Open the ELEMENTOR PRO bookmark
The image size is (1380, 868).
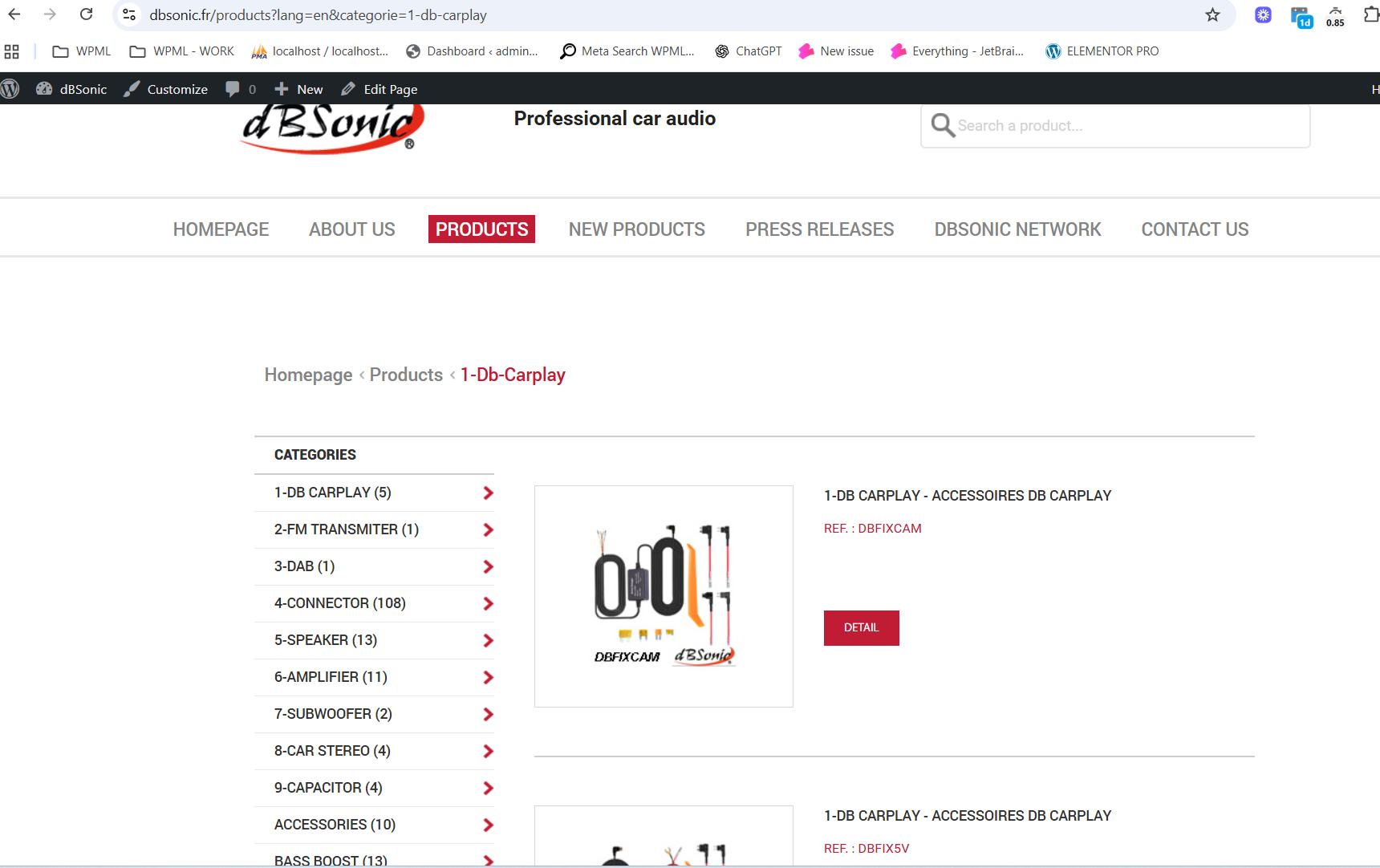pyautogui.click(x=1102, y=51)
